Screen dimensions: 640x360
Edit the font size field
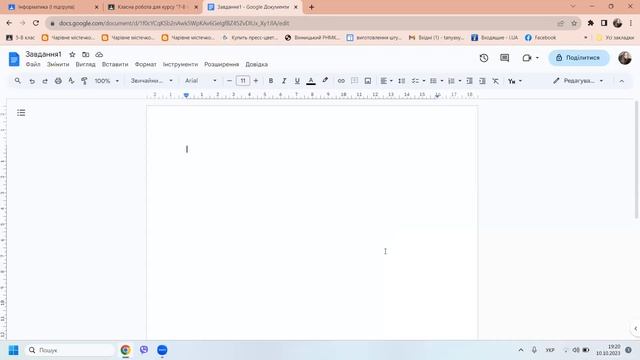[243, 81]
